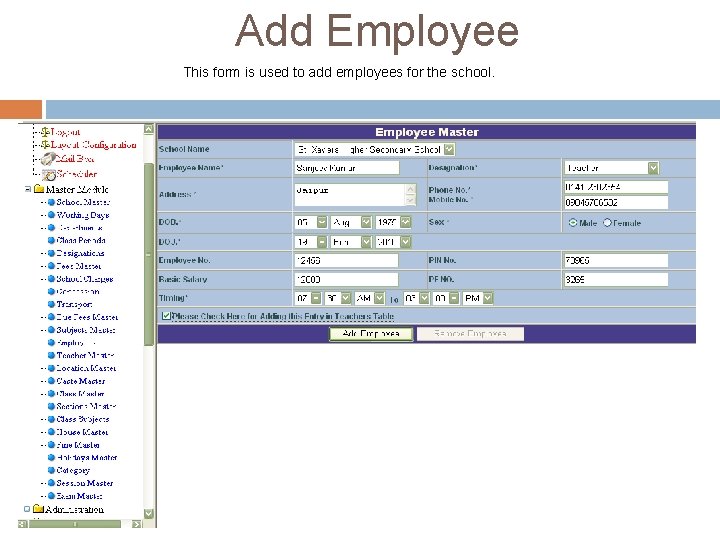Open Category in the tree
The height and width of the screenshot is (540, 720).
point(73,470)
